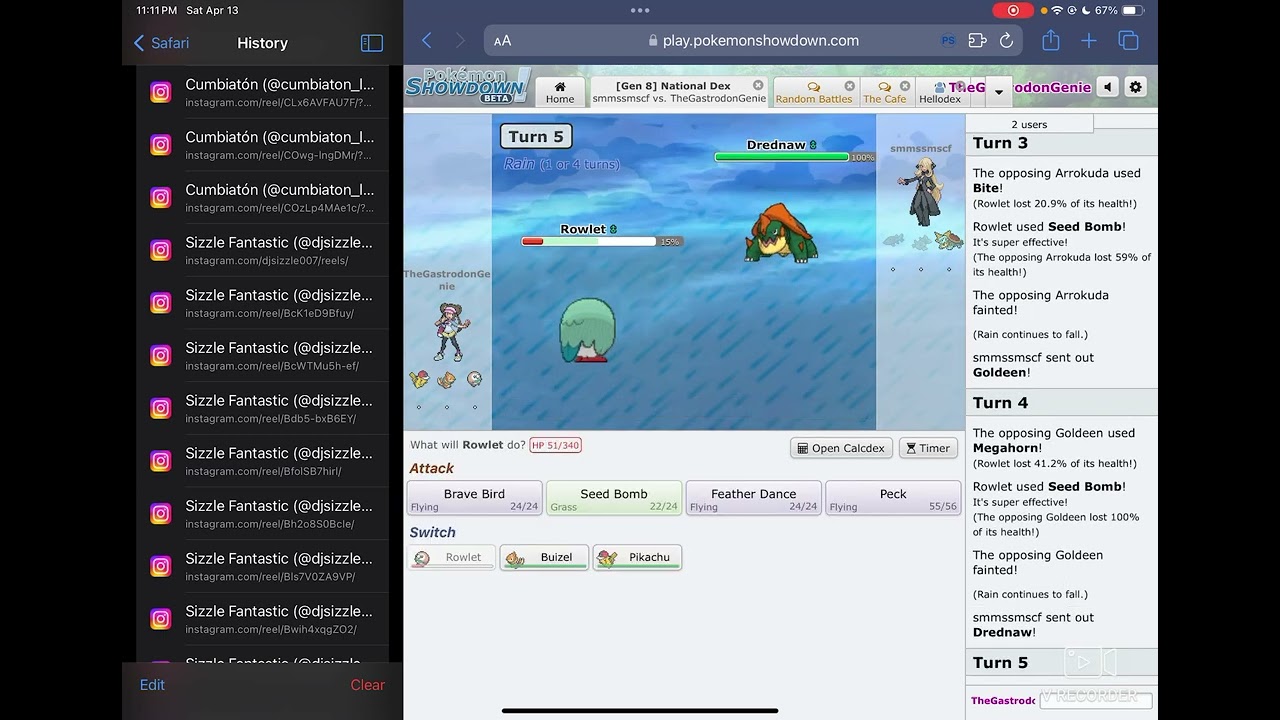Toggle the sound speaker icon
The height and width of the screenshot is (720, 1280).
(x=1107, y=87)
